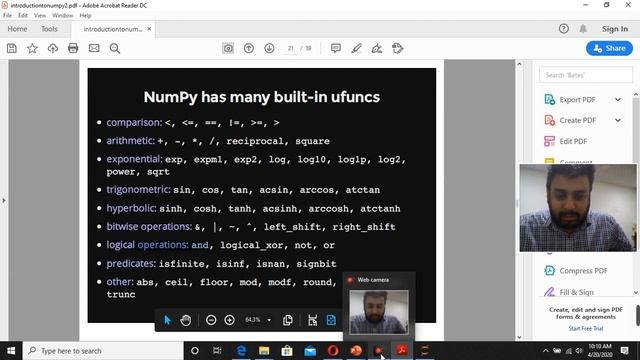Click the Web camera preview thumbnail

point(379,312)
